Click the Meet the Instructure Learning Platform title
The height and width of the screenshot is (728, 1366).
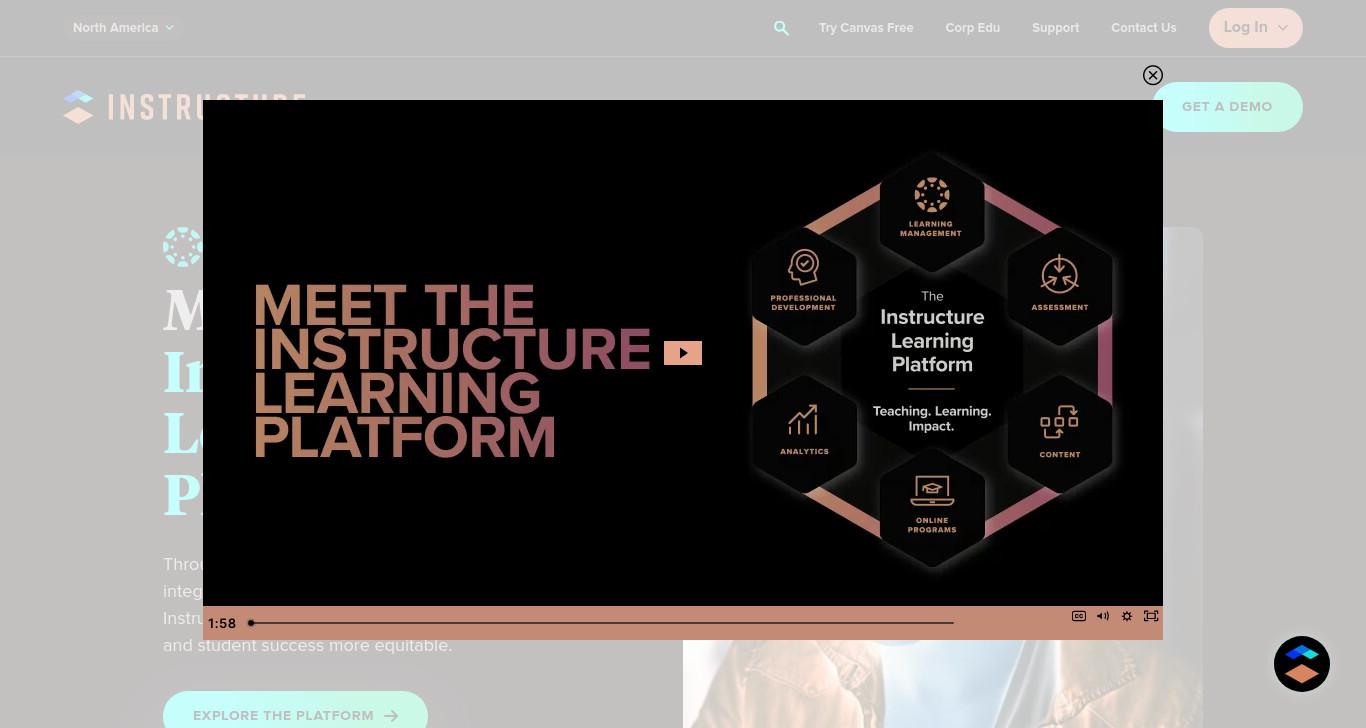coord(452,371)
